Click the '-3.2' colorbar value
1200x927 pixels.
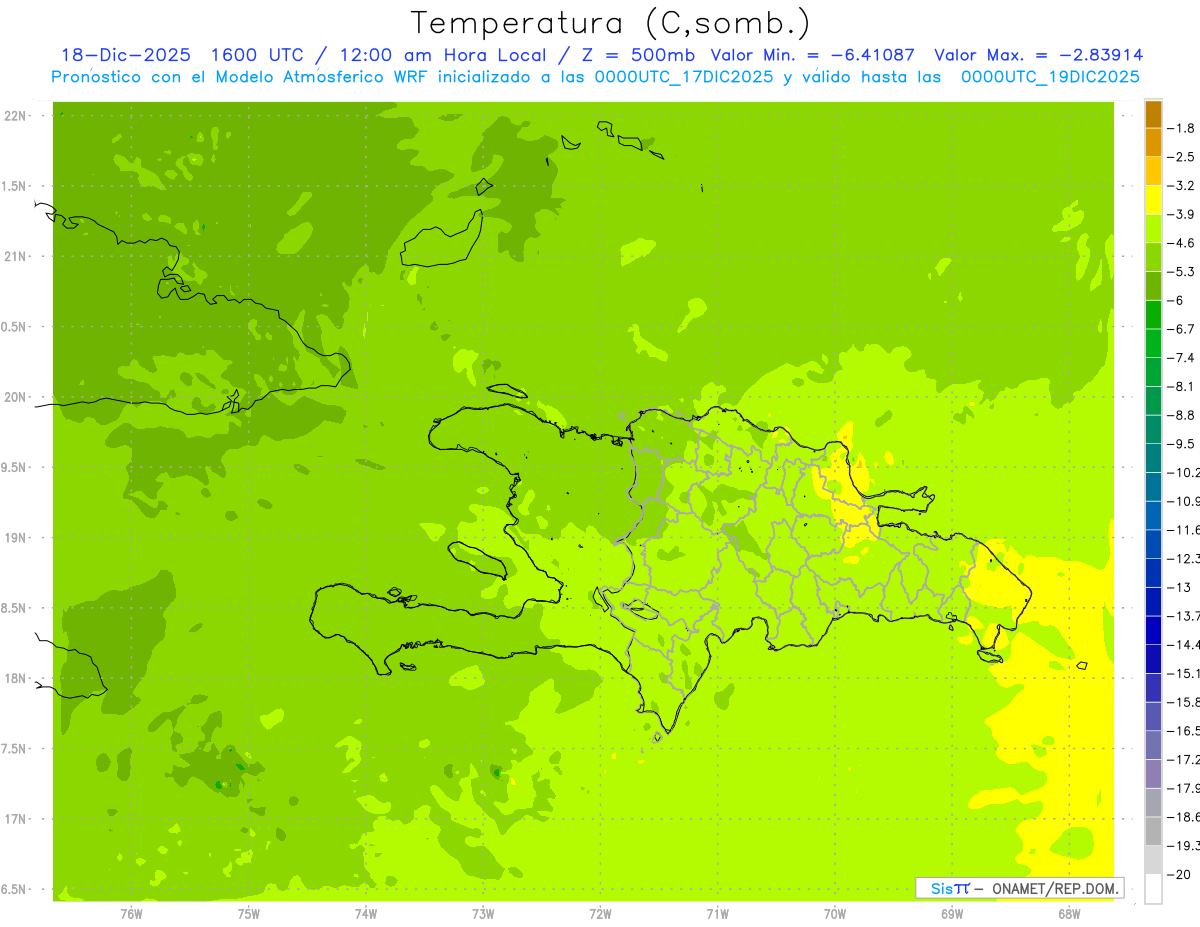click(1182, 186)
